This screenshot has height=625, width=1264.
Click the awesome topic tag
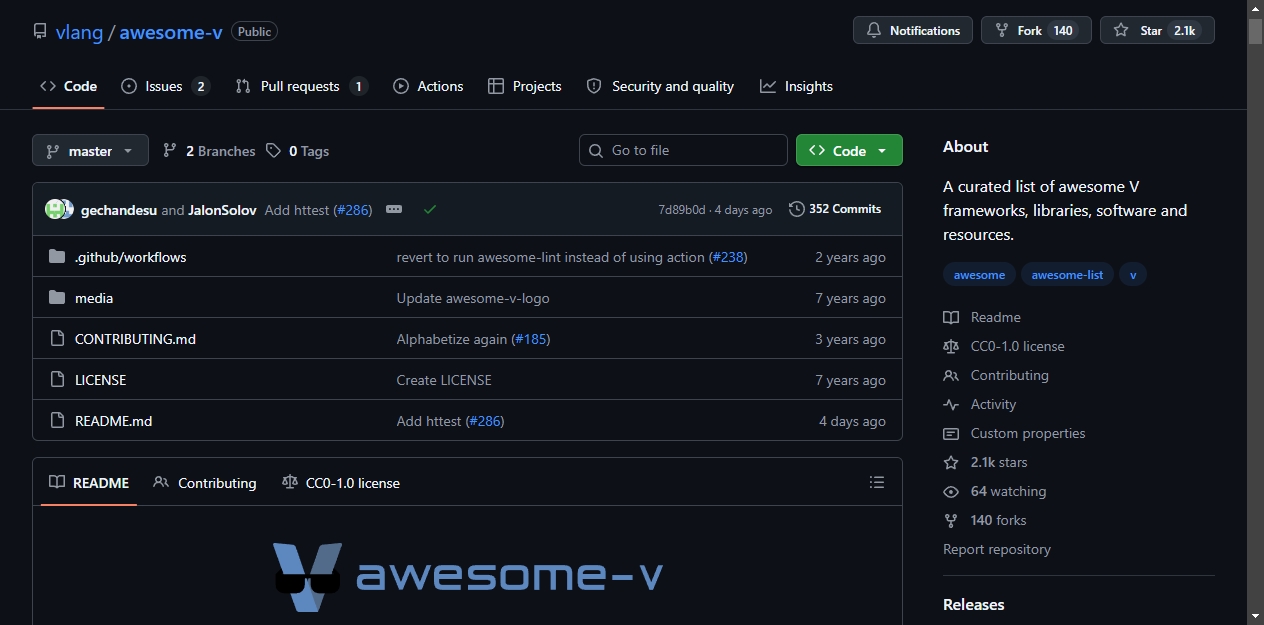[980, 274]
